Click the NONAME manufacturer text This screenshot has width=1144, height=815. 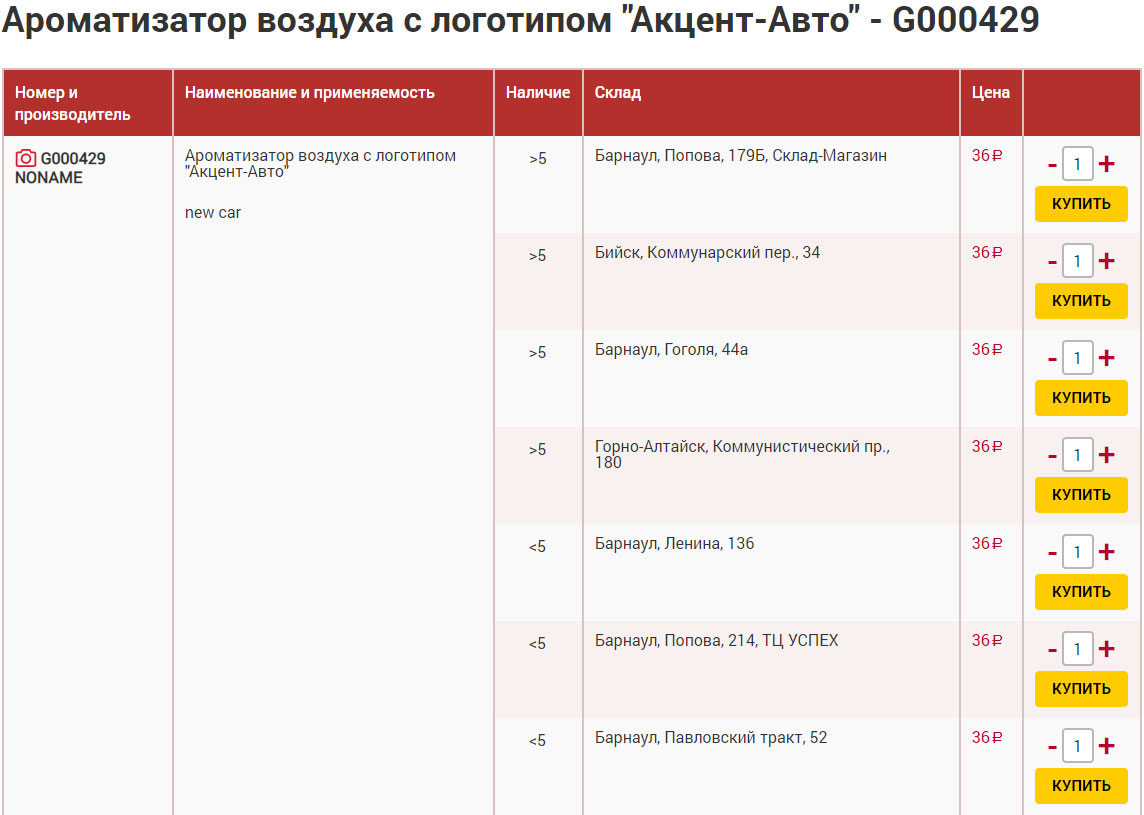(49, 177)
